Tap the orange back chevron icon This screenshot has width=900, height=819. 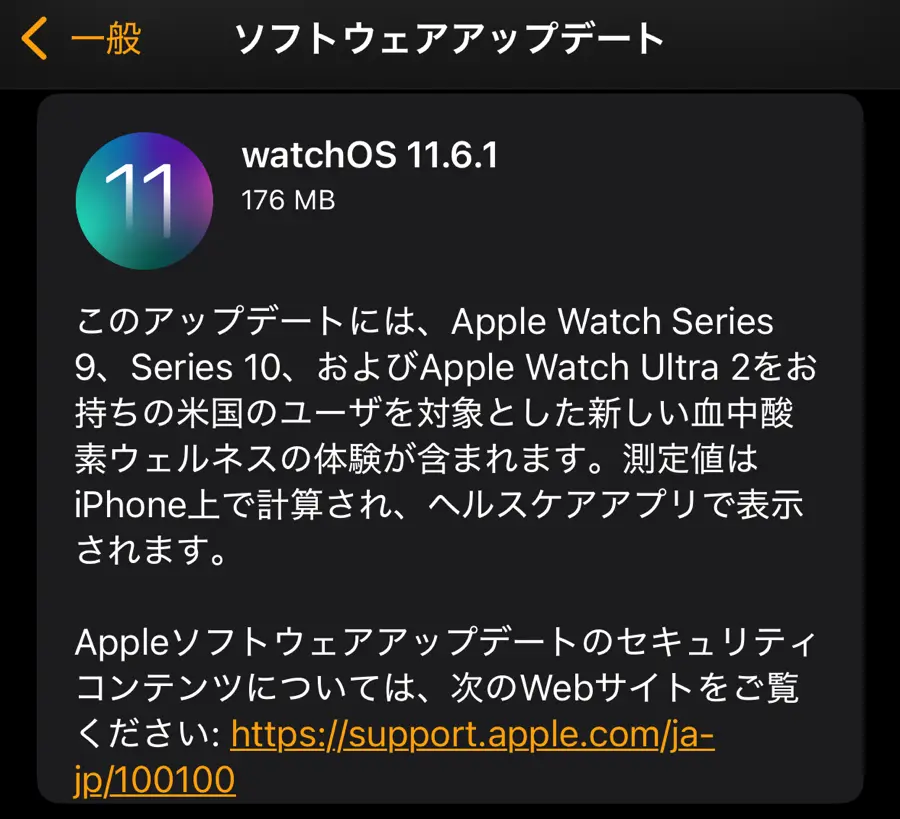33,38
